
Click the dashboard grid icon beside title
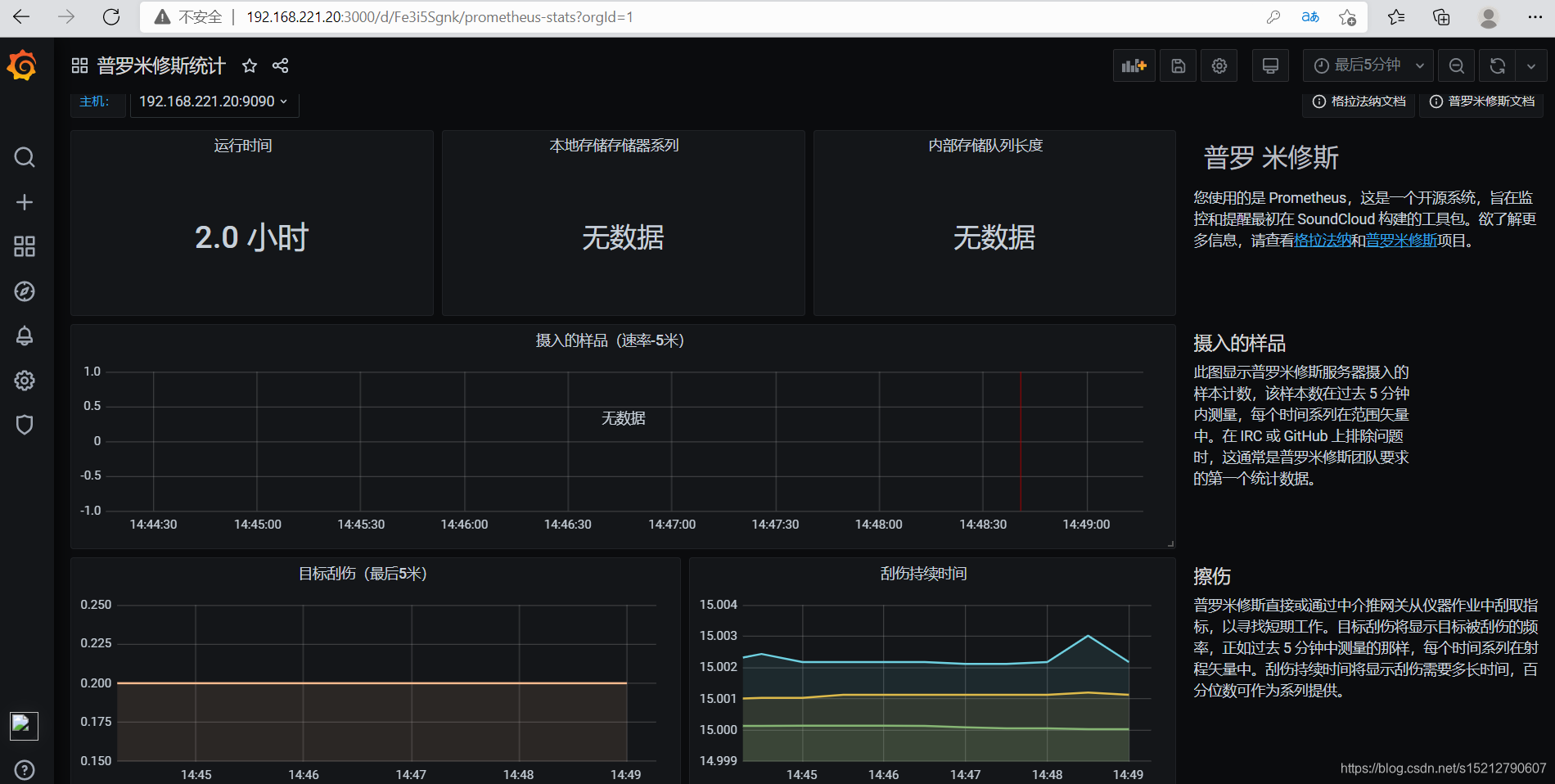(x=79, y=65)
